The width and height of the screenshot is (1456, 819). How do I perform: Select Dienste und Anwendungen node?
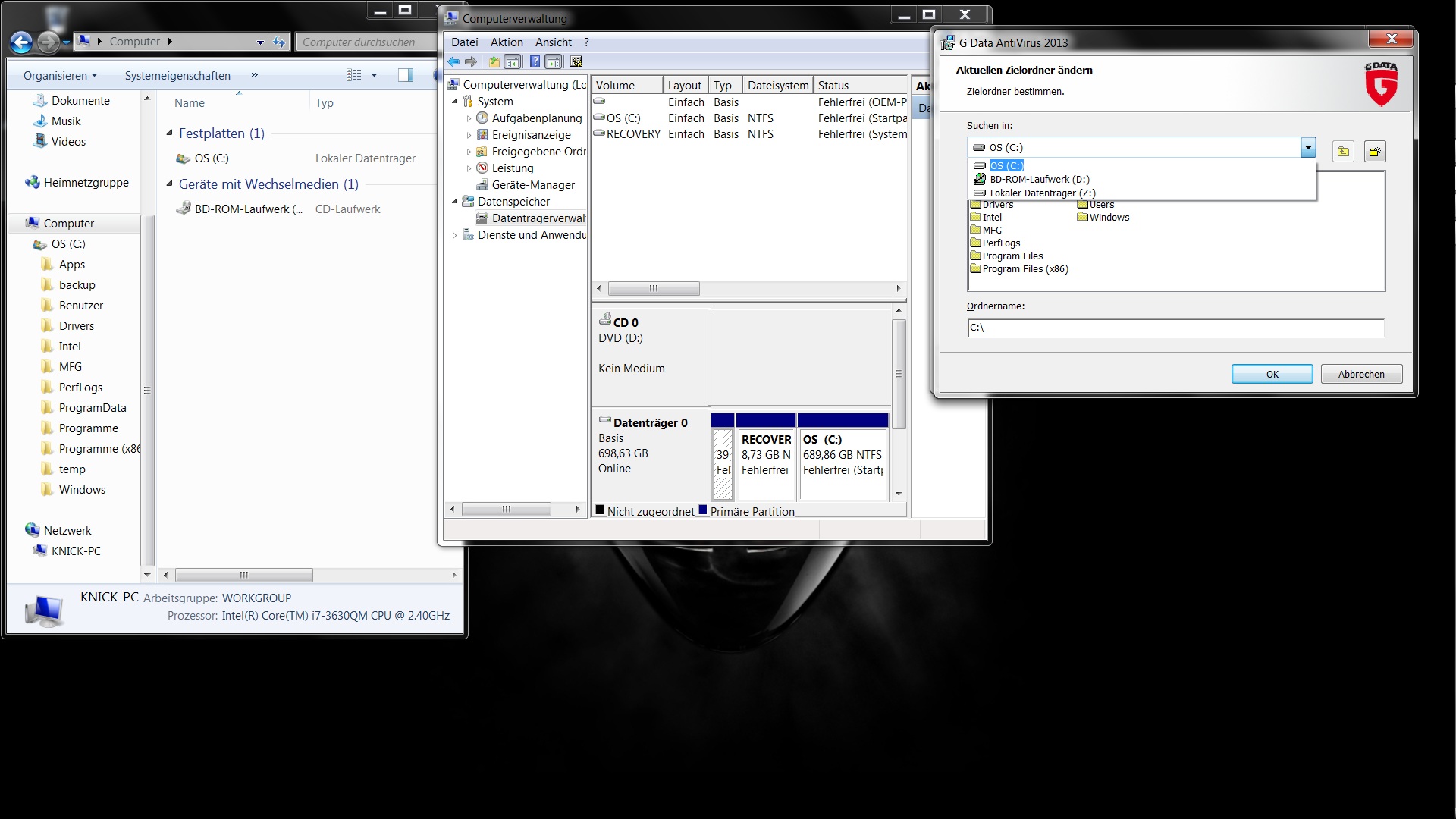coord(531,235)
